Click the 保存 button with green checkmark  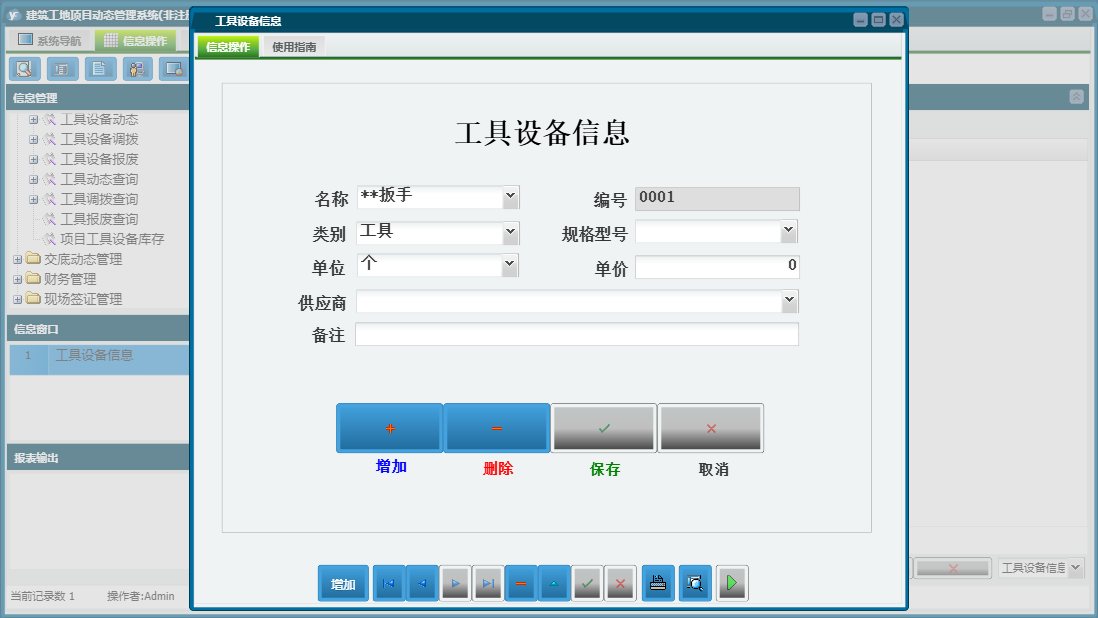pyautogui.click(x=603, y=427)
